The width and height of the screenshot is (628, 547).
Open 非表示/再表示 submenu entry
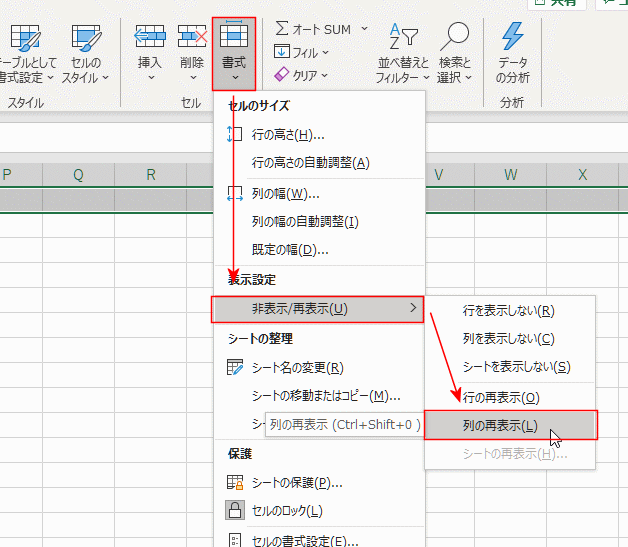[x=317, y=308]
